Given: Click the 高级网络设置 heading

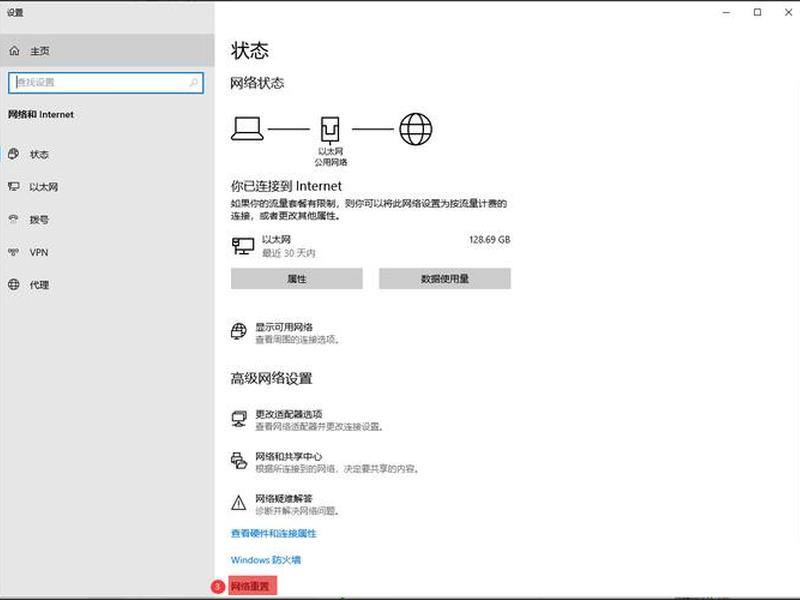Looking at the screenshot, I should tap(271, 378).
